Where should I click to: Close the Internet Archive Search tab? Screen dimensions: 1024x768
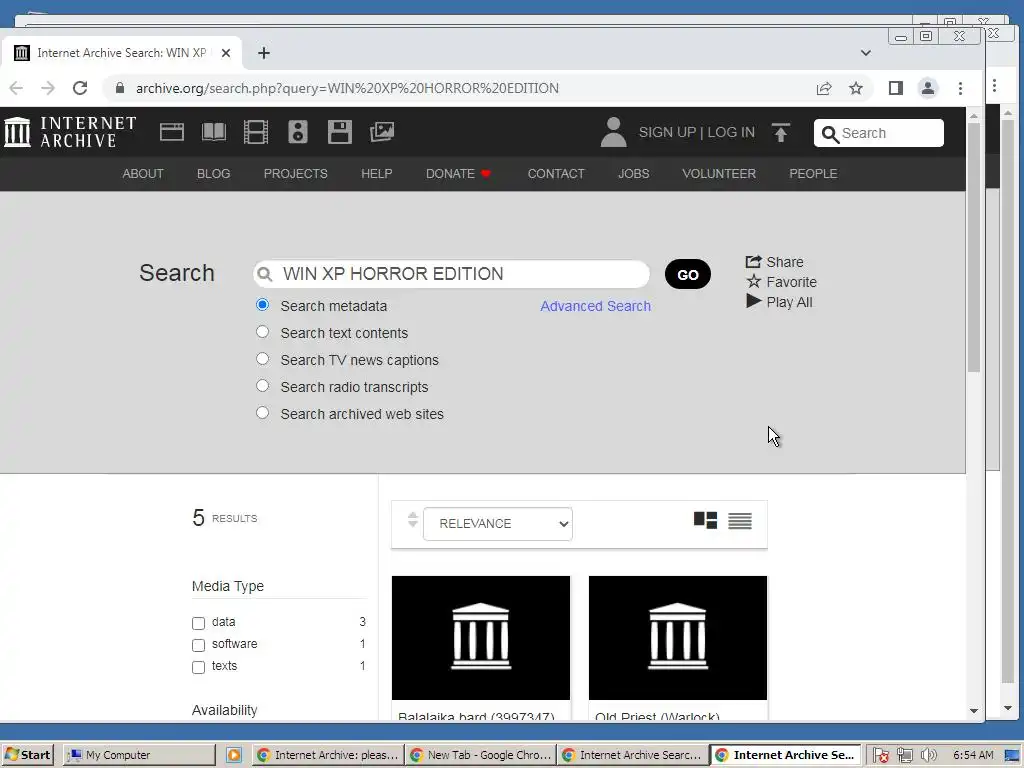coord(226,53)
